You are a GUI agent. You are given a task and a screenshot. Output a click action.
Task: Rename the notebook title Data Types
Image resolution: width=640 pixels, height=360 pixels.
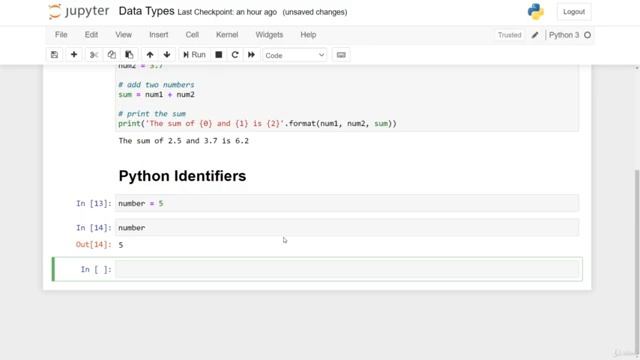click(x=147, y=11)
